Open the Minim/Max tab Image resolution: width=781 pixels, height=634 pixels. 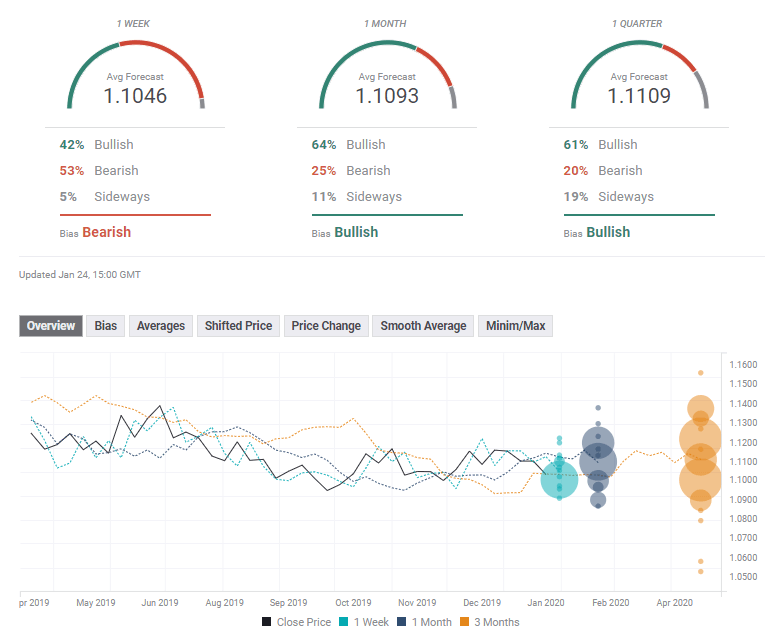pyautogui.click(x=516, y=326)
